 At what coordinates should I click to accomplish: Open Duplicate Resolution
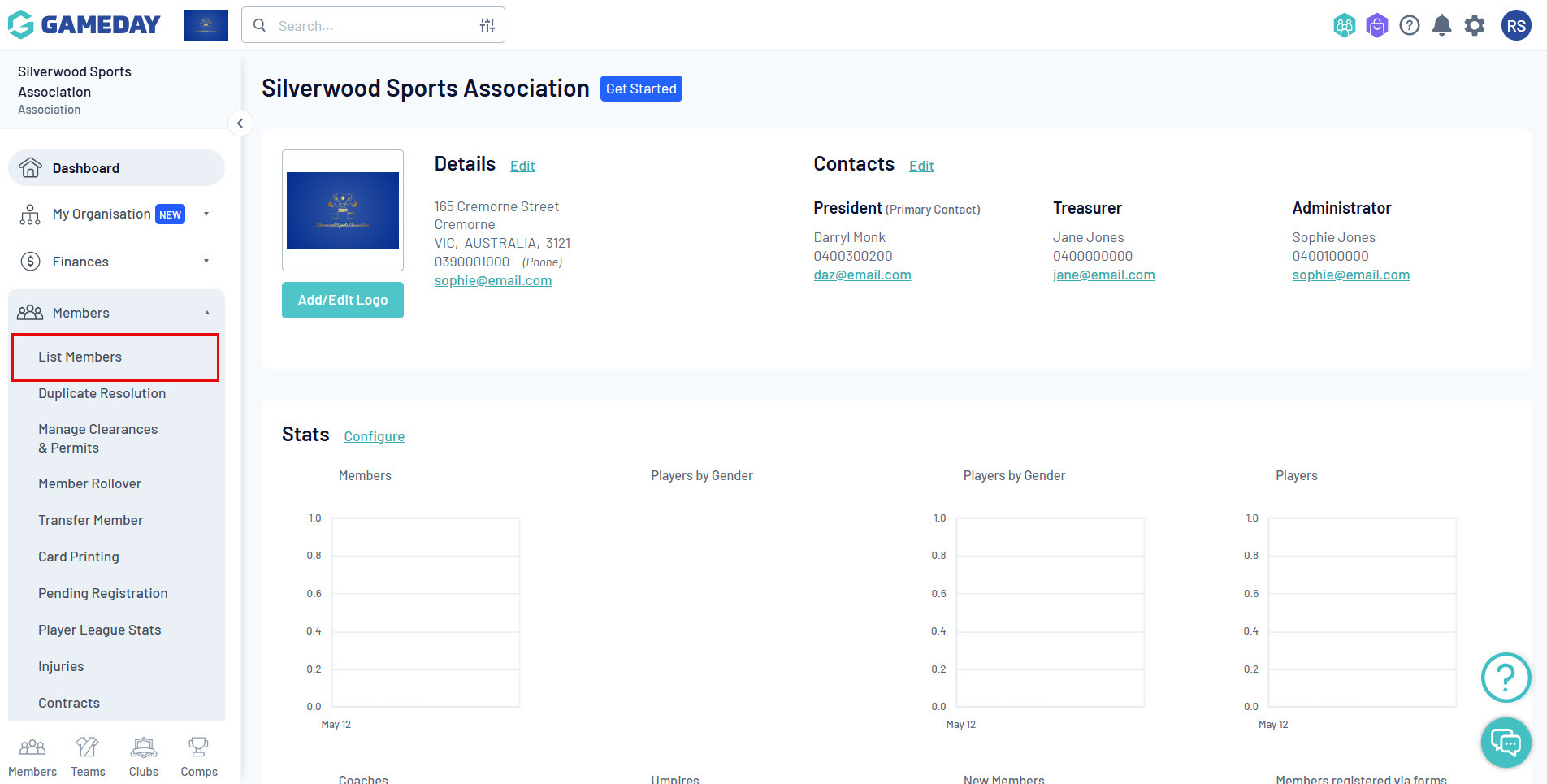102,393
